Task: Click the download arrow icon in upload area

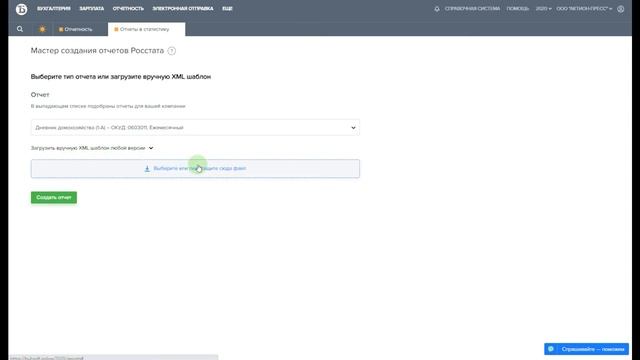Action: click(x=147, y=169)
